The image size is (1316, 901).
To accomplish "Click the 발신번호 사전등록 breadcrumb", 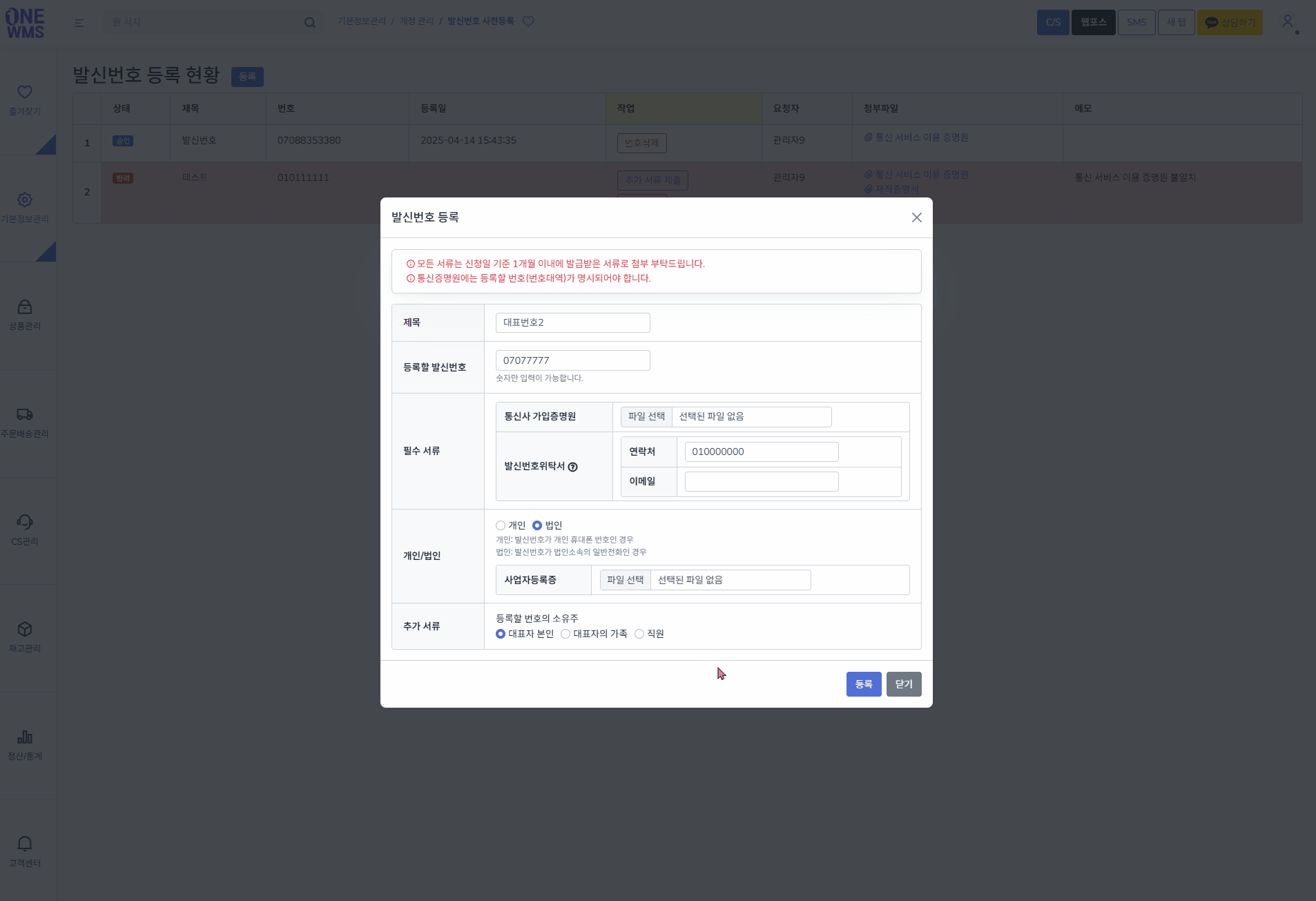I will [481, 21].
